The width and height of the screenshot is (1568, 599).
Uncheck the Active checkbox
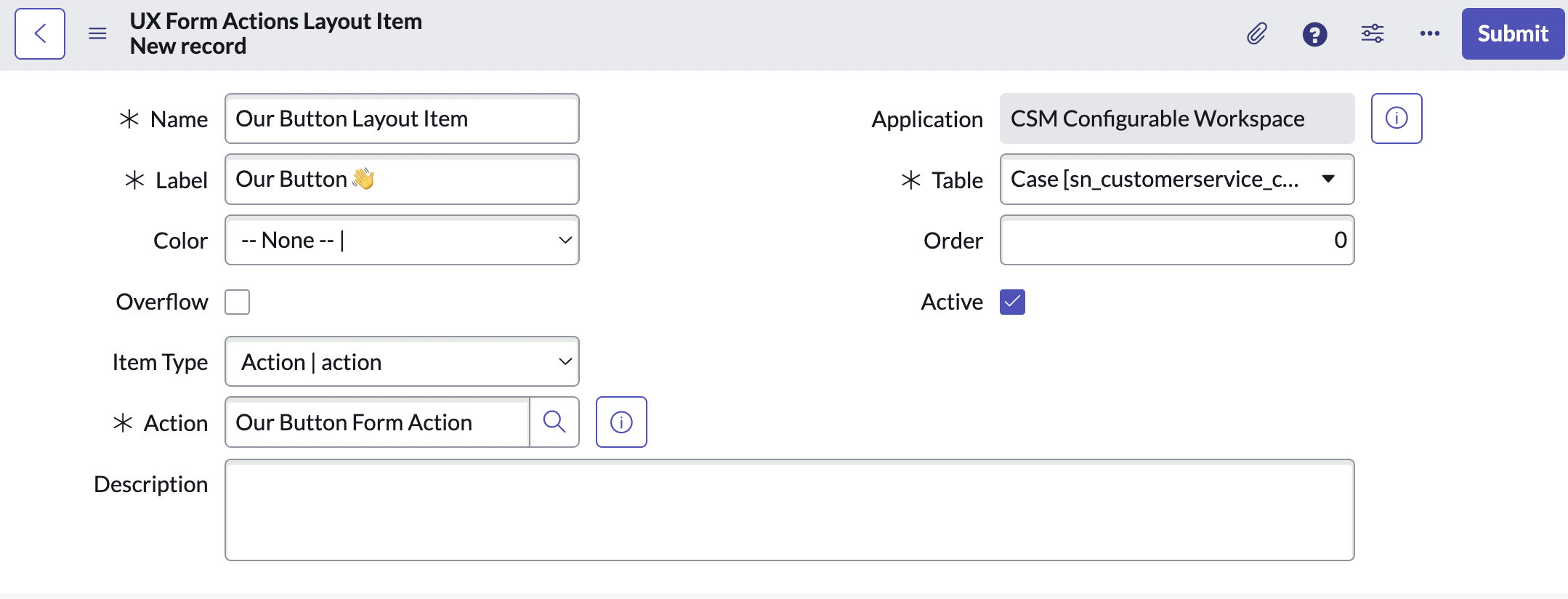point(1012,302)
